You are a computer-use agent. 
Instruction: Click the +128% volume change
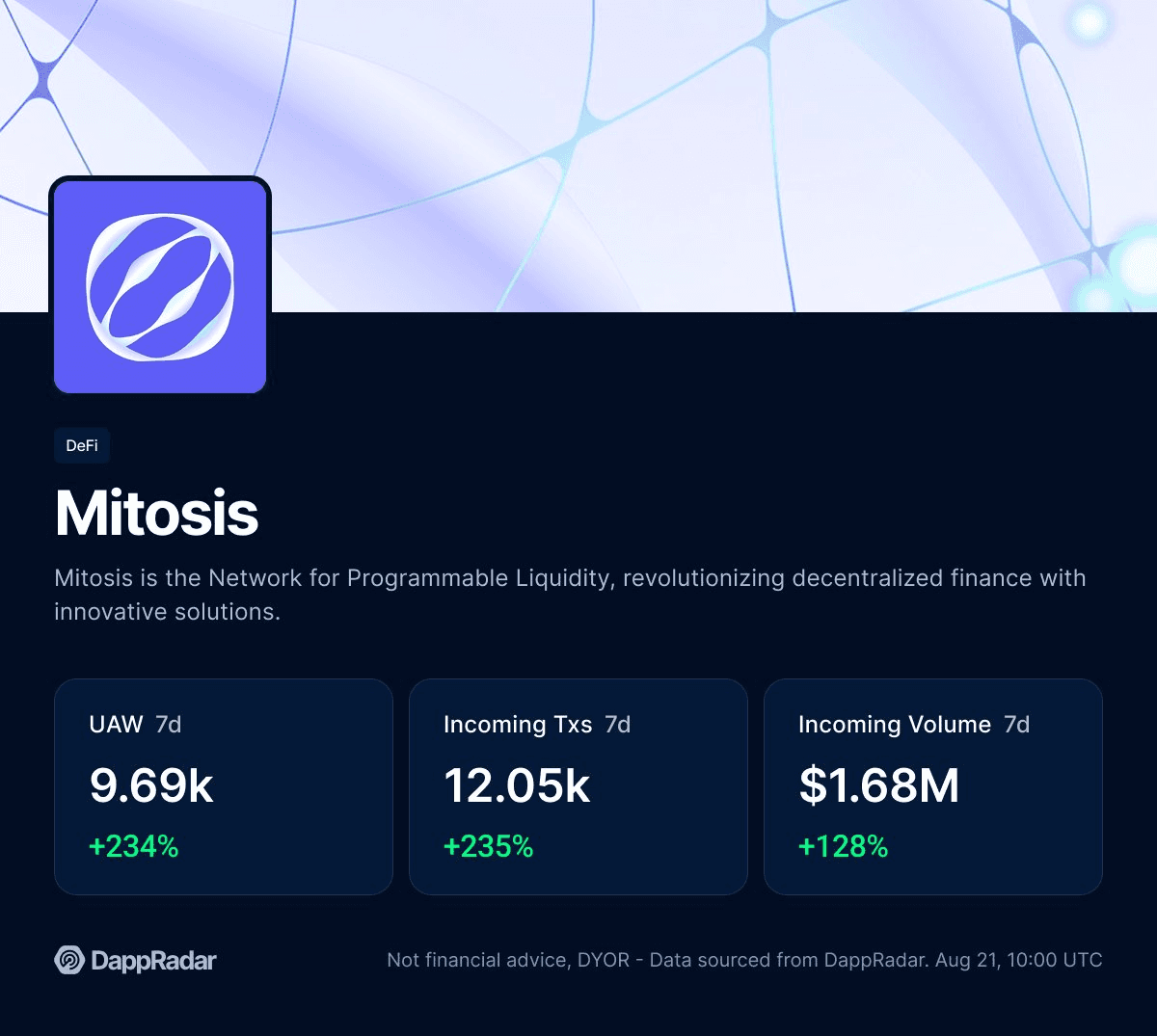click(844, 846)
